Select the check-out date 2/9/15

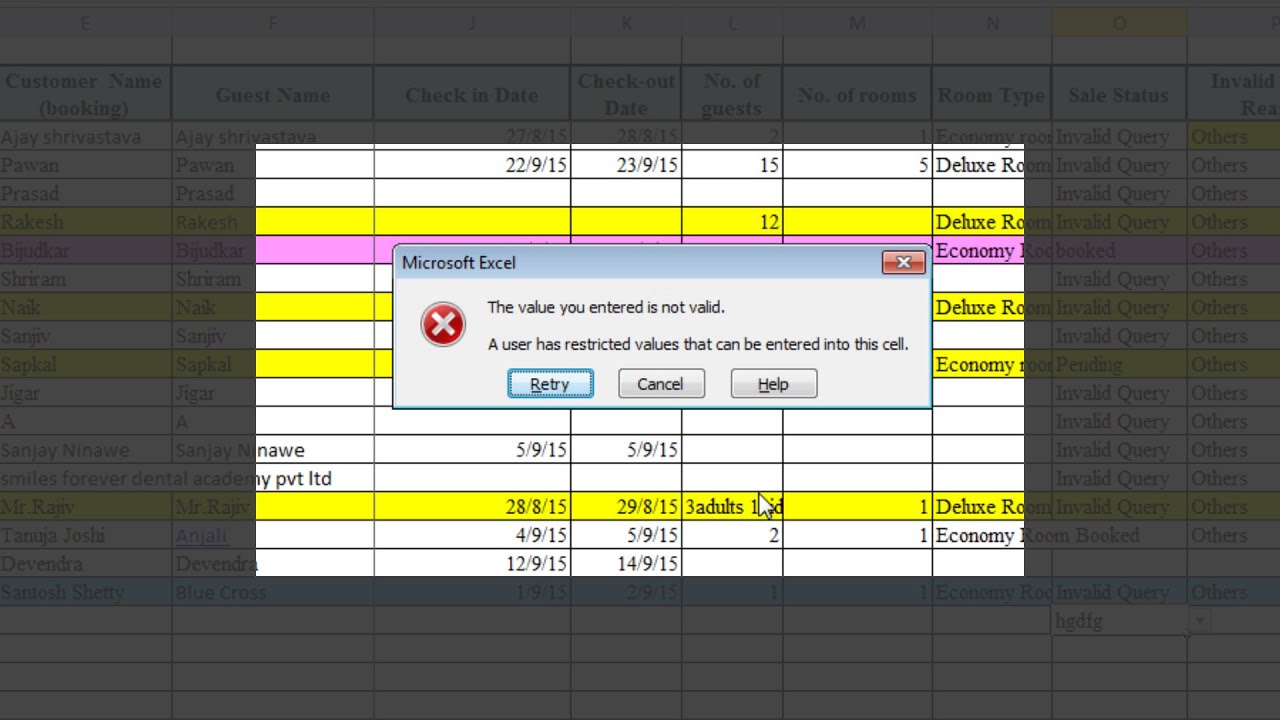click(x=626, y=592)
